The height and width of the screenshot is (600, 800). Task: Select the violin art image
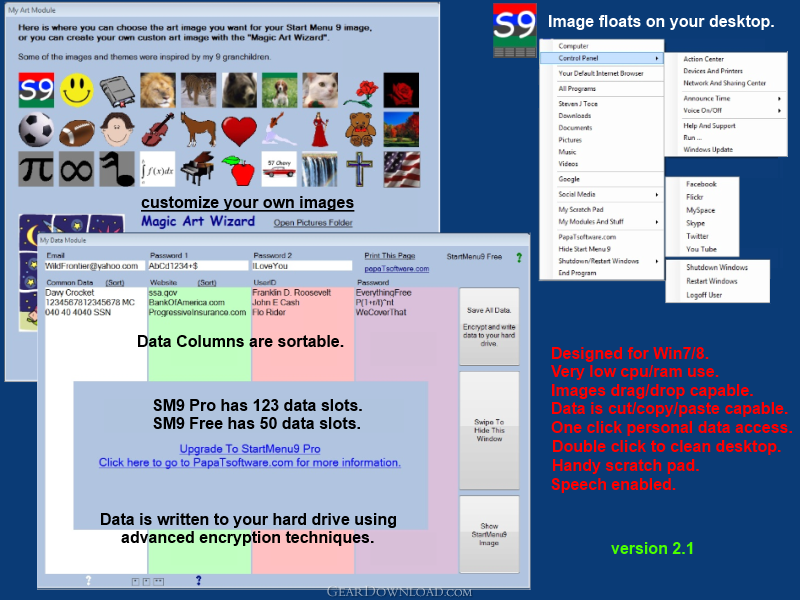pyautogui.click(x=158, y=130)
